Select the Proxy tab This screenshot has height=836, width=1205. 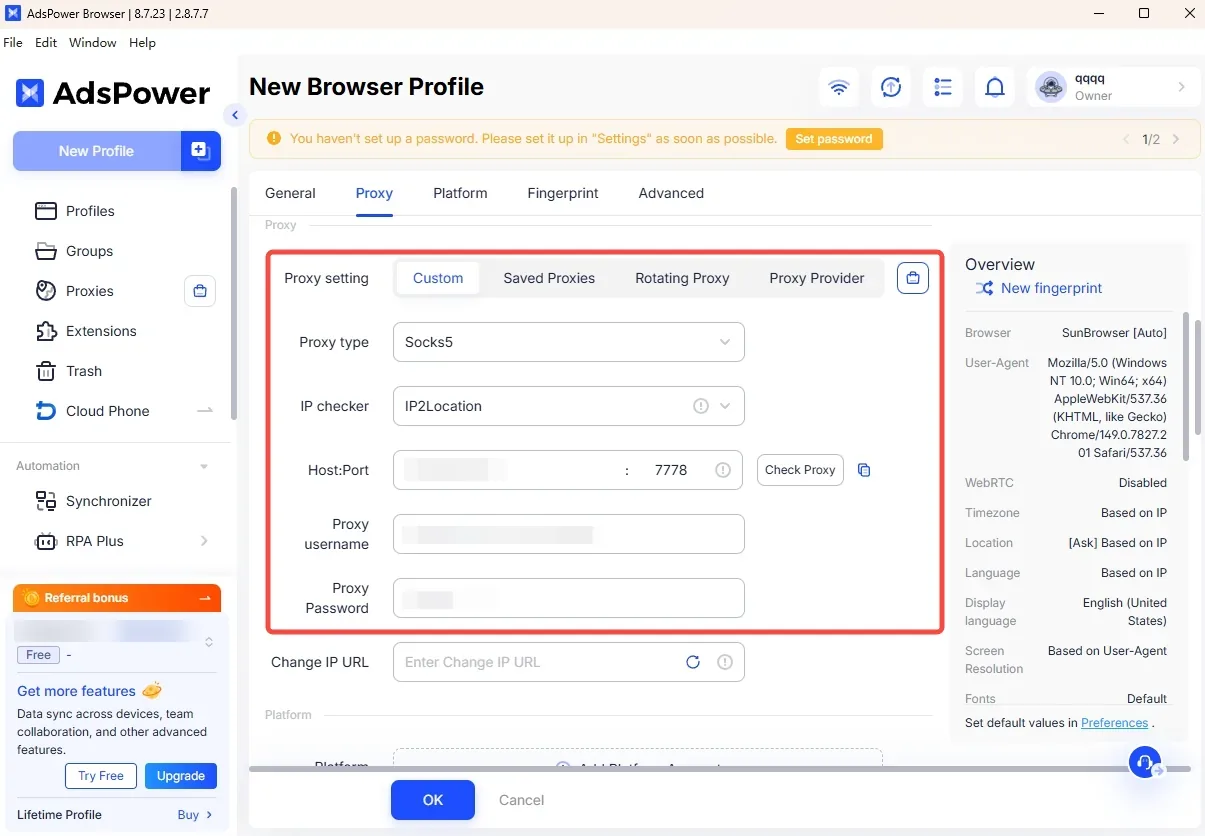(x=374, y=193)
